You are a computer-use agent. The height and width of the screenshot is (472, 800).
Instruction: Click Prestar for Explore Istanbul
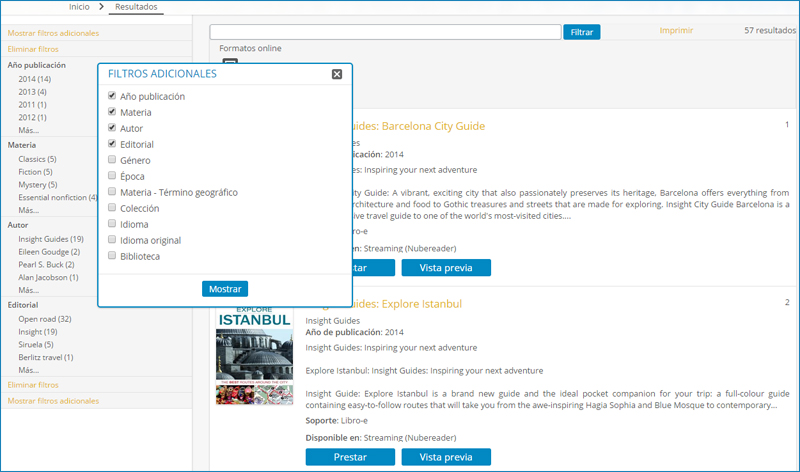click(x=350, y=457)
